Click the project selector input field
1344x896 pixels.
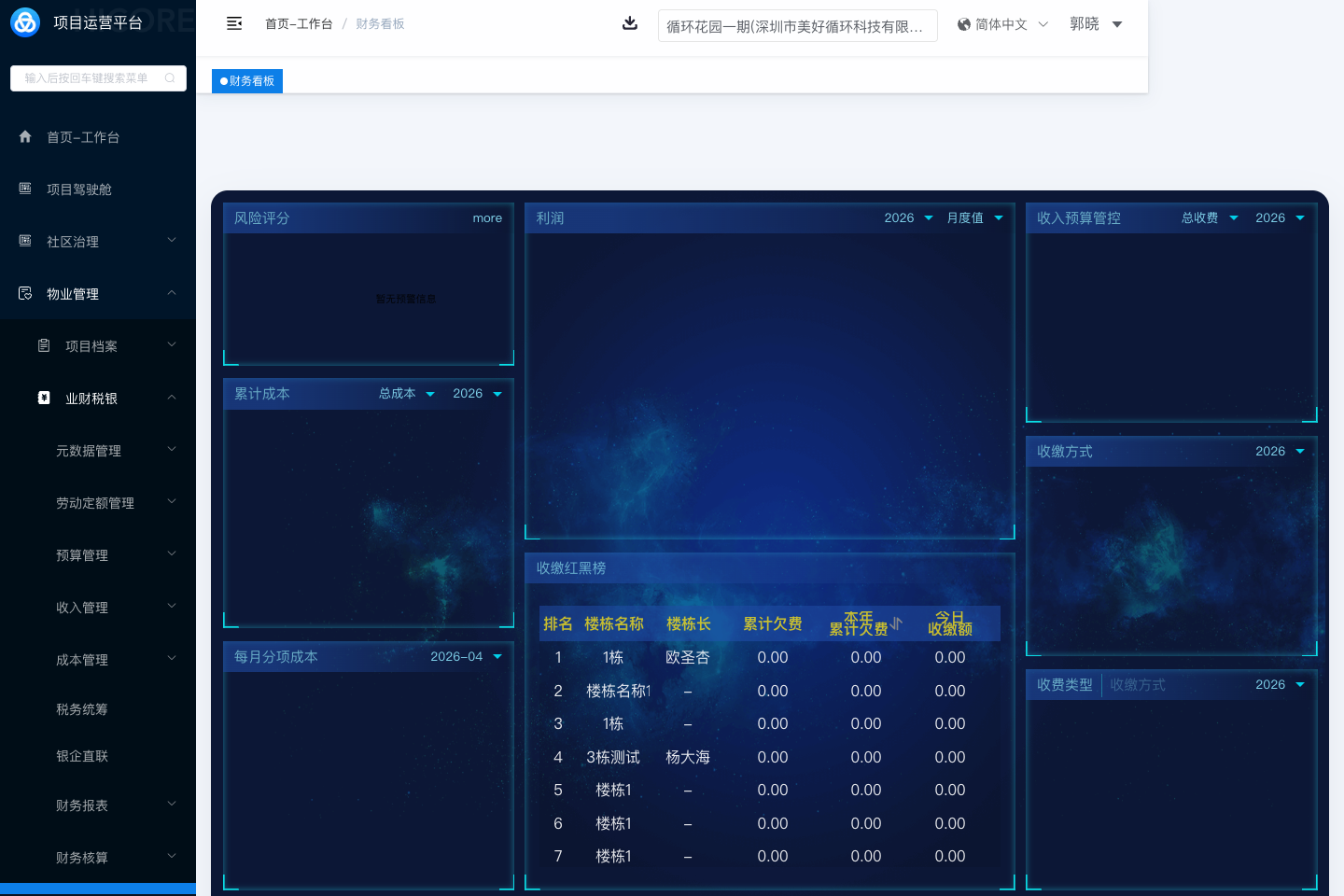tap(797, 26)
